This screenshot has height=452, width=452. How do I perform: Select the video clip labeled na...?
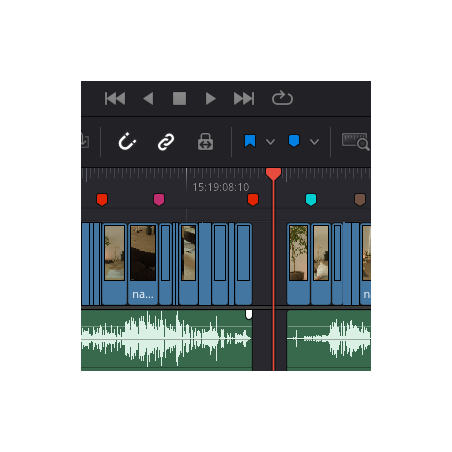pyautogui.click(x=143, y=264)
